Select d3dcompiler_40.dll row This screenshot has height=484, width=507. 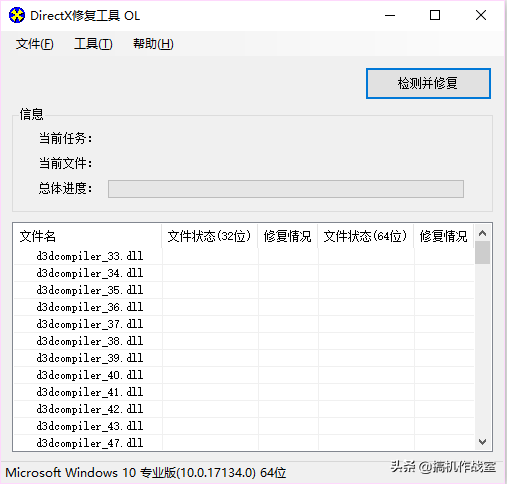tap(244, 375)
